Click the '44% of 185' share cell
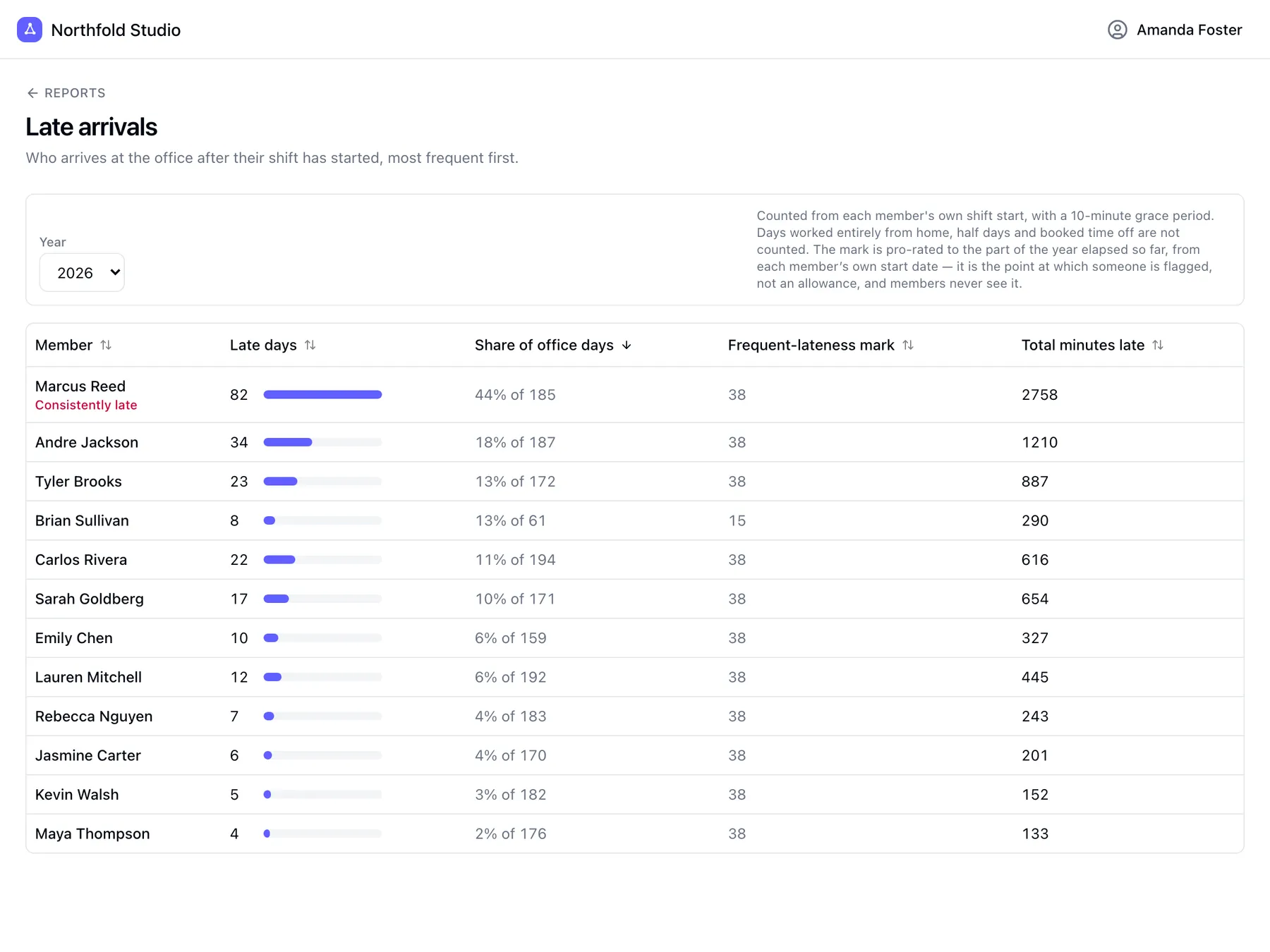The height and width of the screenshot is (952, 1270). click(x=515, y=395)
